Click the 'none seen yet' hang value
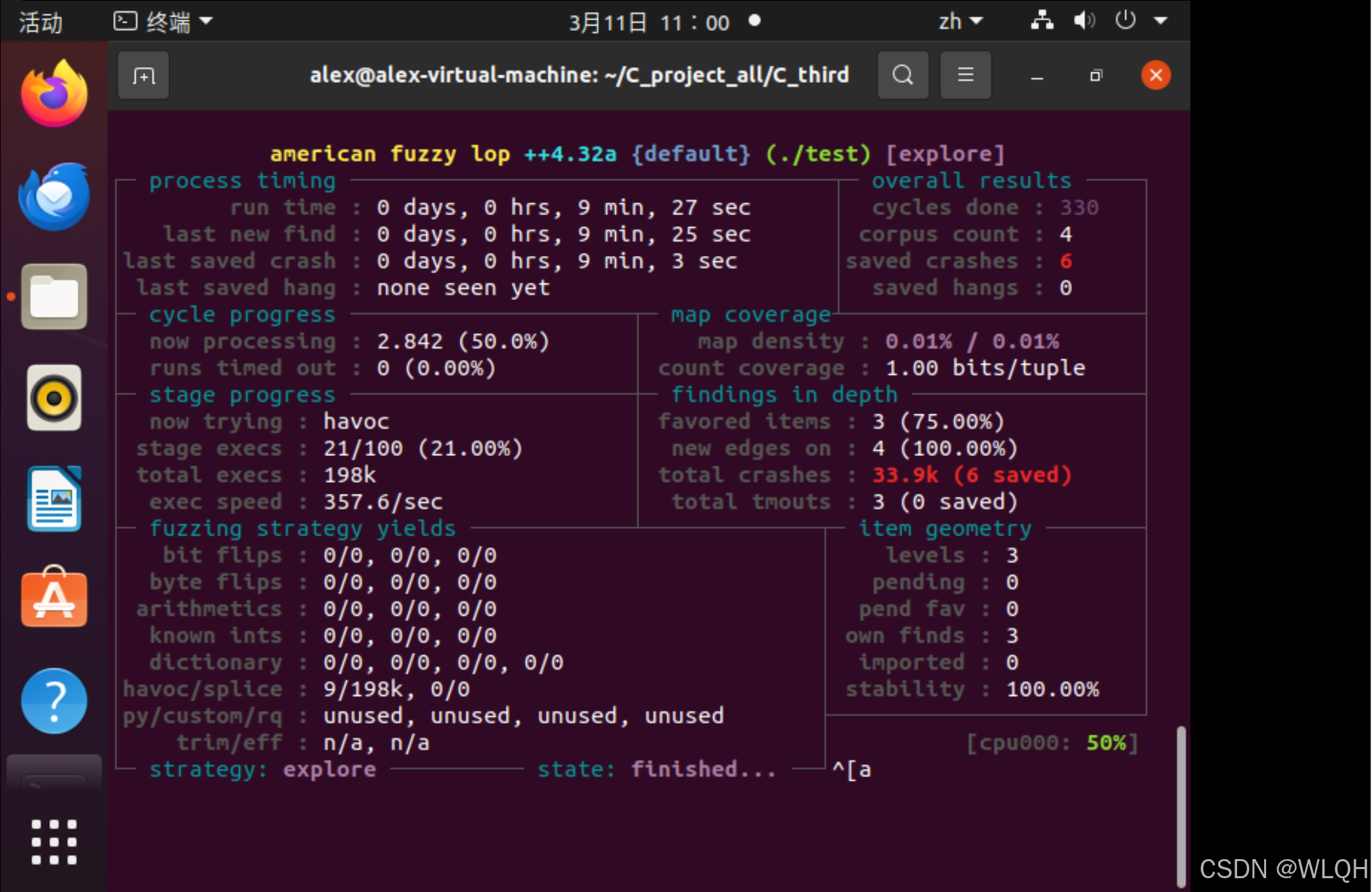Image resolution: width=1372 pixels, height=892 pixels. pyautogui.click(x=463, y=288)
